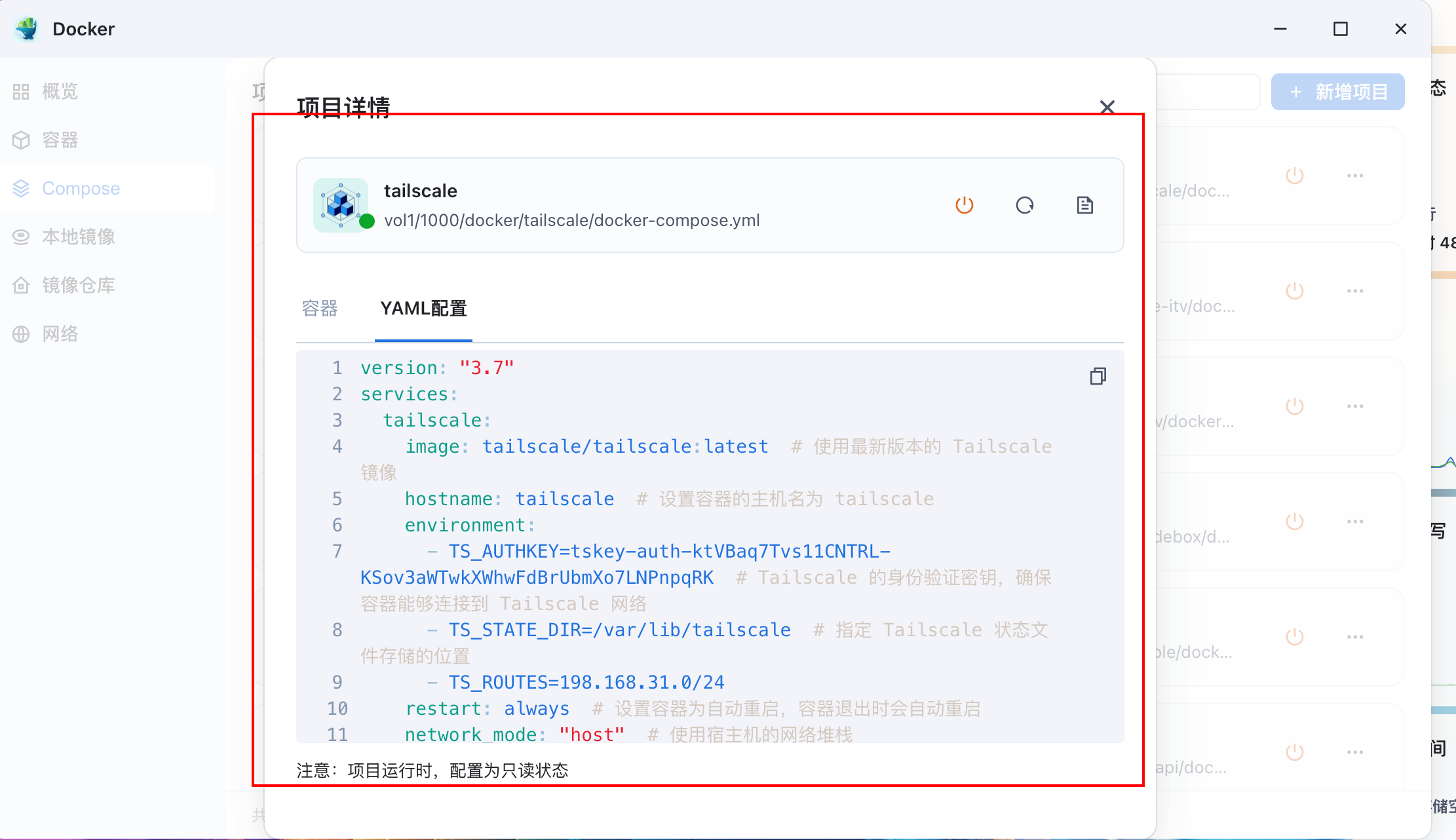Click the 容器 cube icon in the sidebar
Screen dimensions: 1456x840
[21, 140]
